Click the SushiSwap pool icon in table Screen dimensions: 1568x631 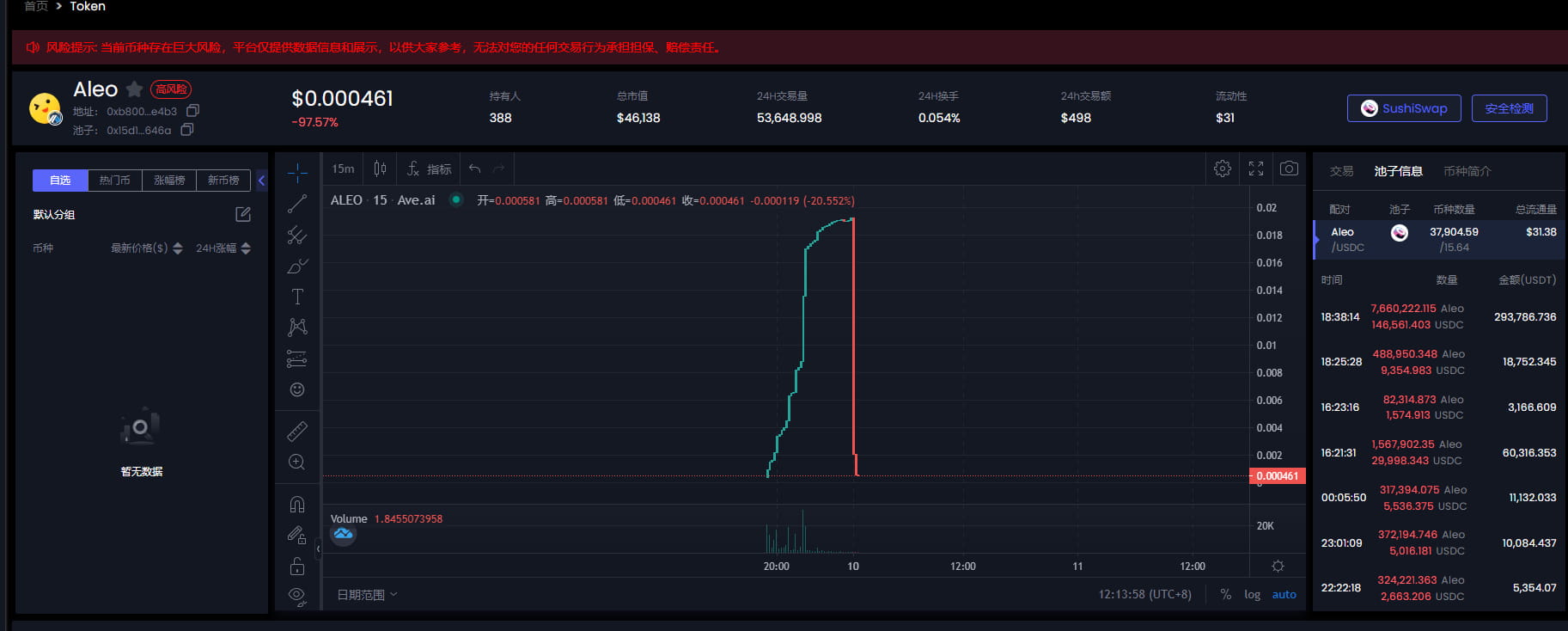(1400, 232)
